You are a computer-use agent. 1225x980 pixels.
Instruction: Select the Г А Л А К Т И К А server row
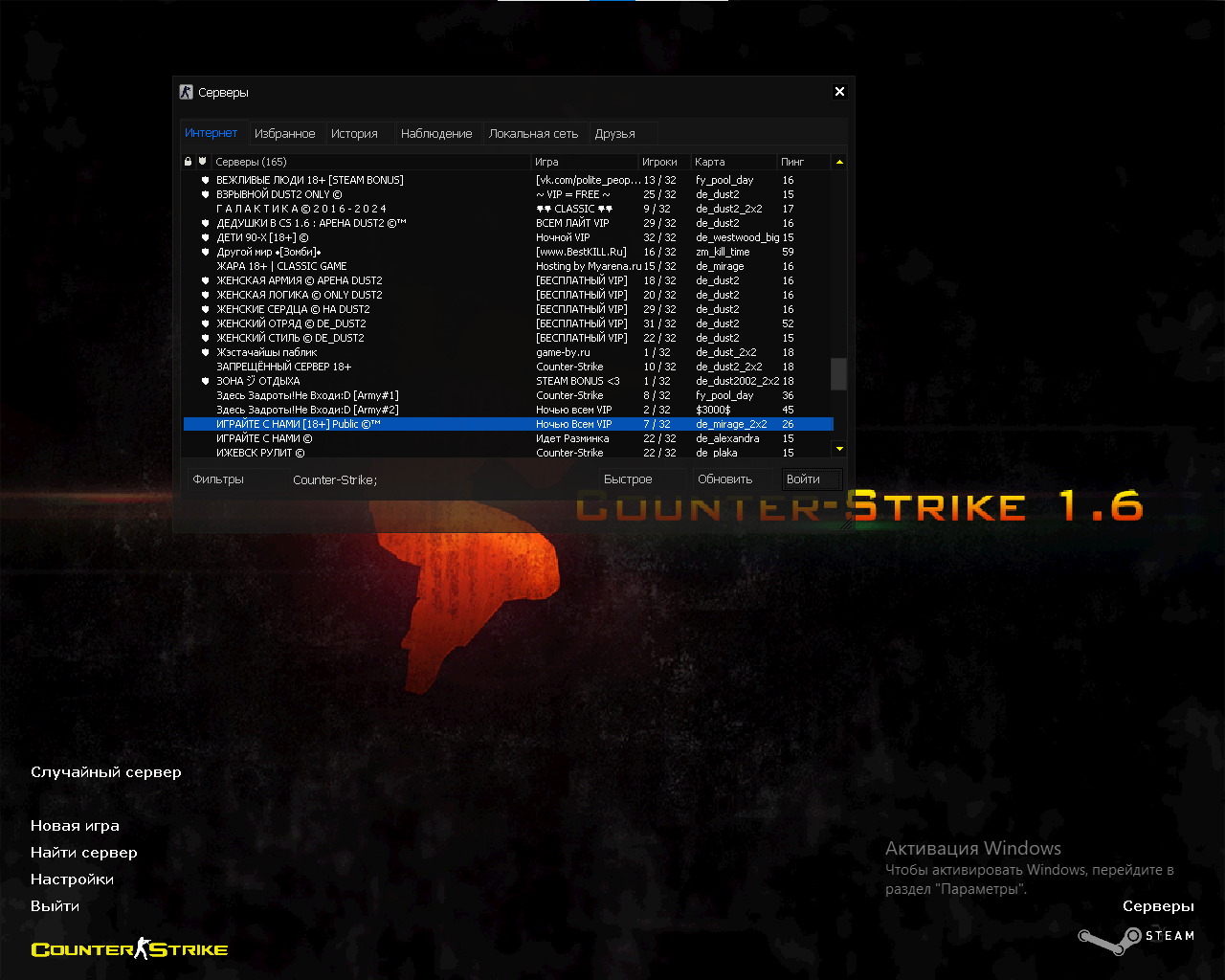508,209
